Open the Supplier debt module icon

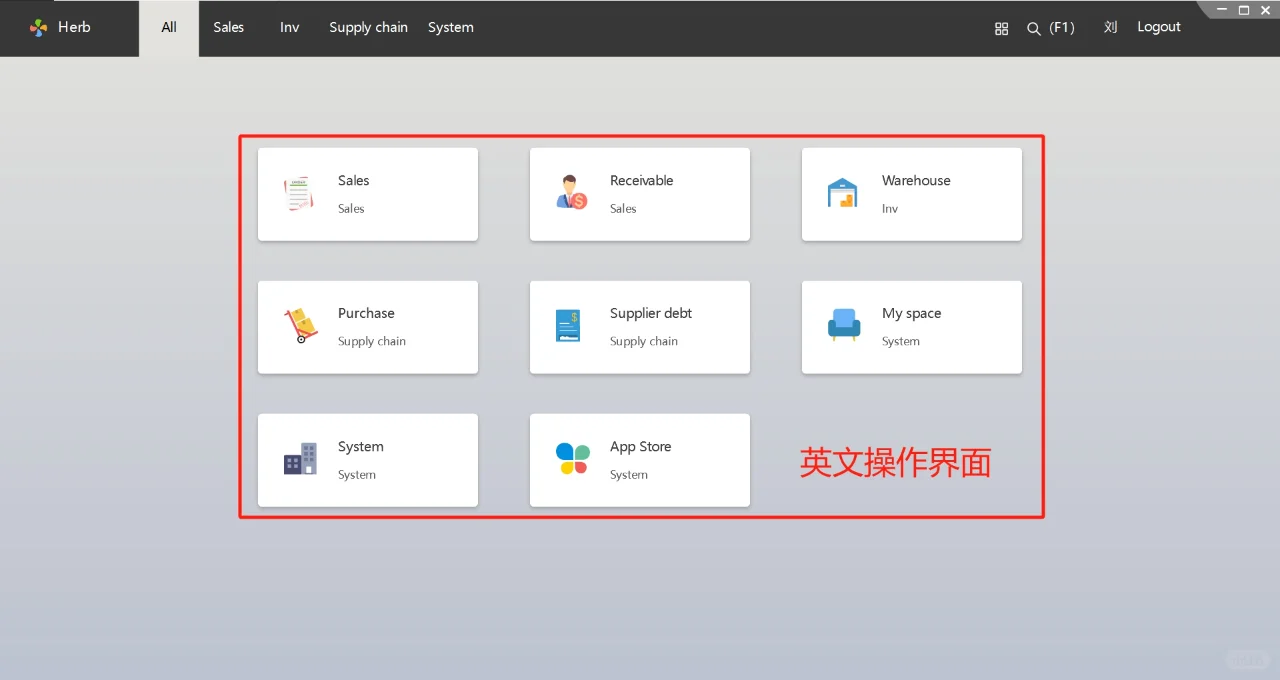pyautogui.click(x=569, y=327)
